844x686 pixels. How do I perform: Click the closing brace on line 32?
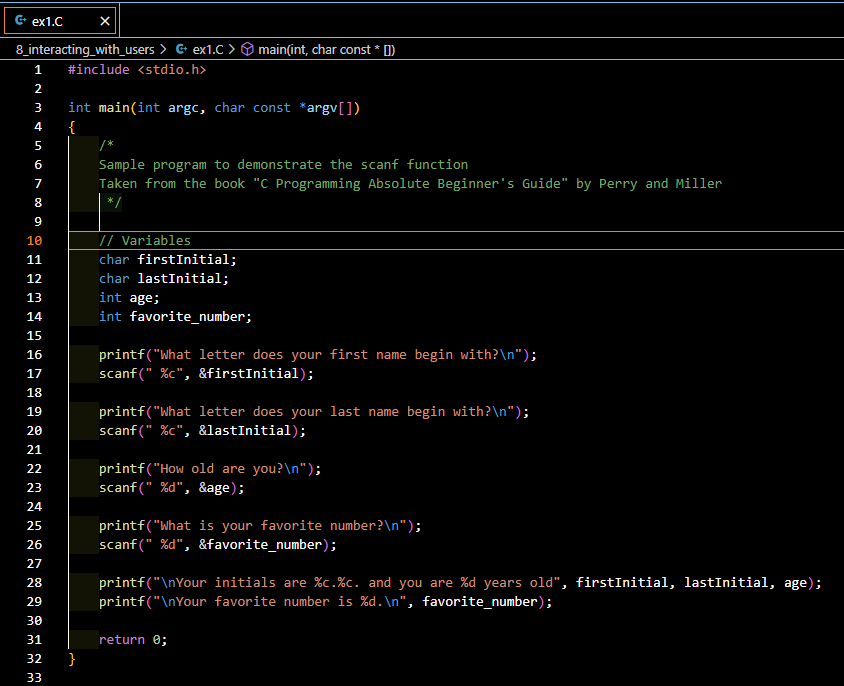click(x=72, y=658)
